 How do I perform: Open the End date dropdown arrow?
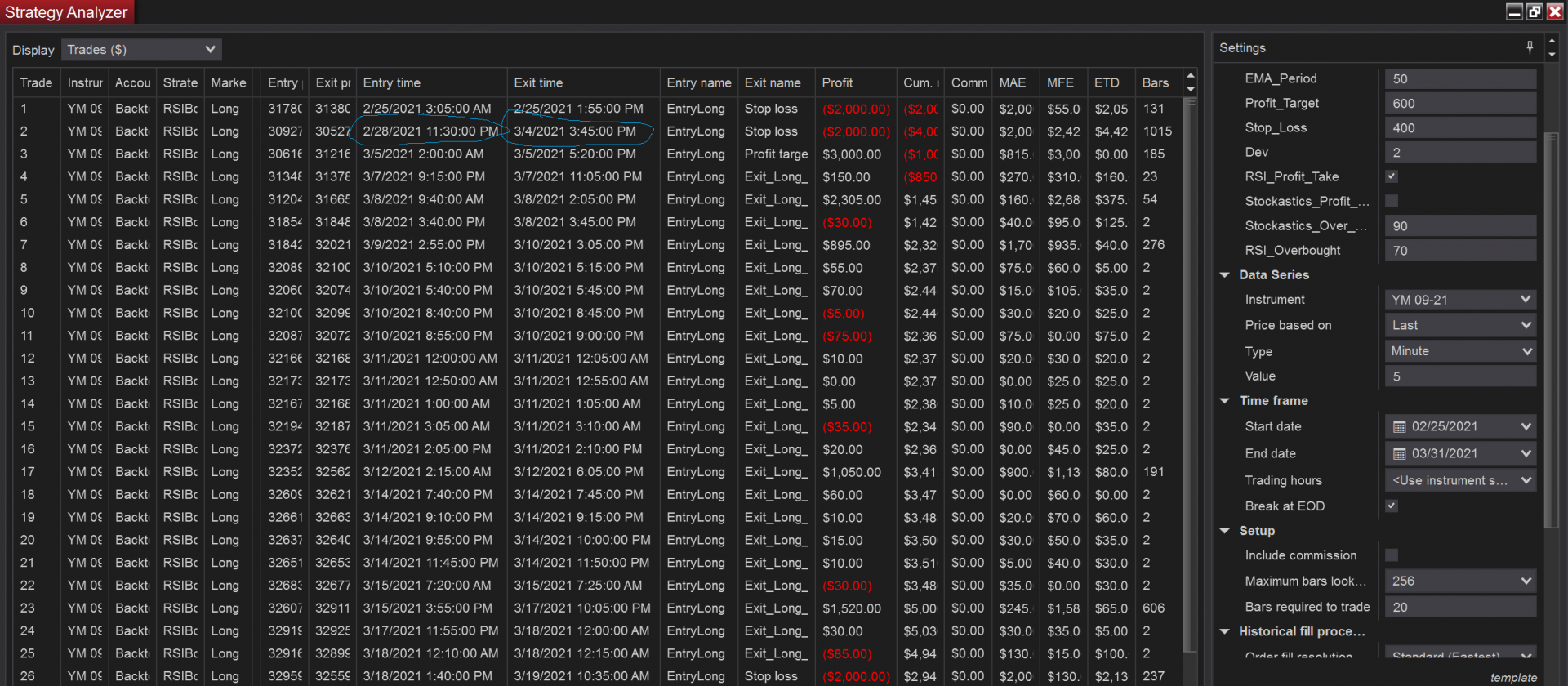pos(1526,453)
